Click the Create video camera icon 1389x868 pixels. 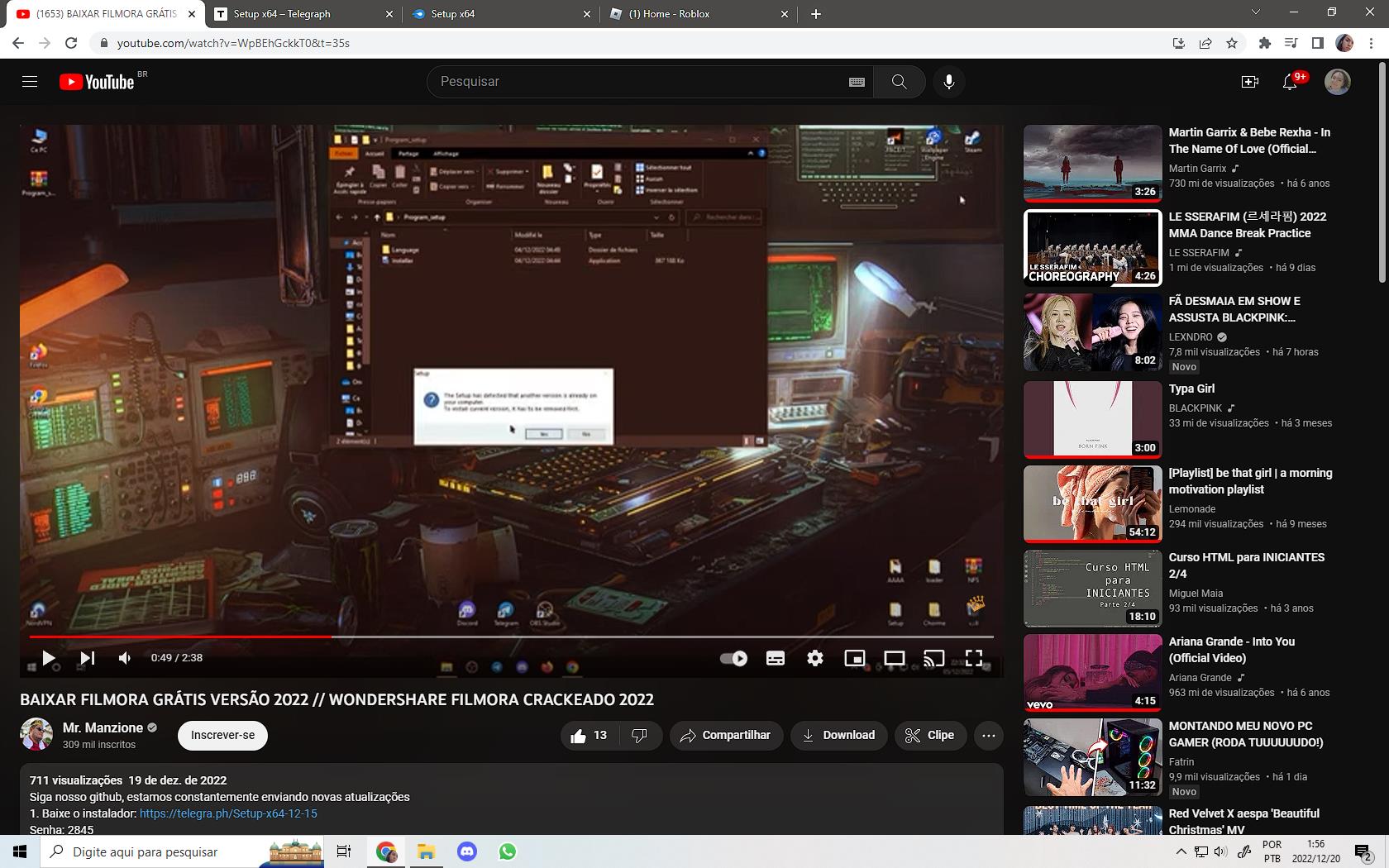coord(1249,81)
